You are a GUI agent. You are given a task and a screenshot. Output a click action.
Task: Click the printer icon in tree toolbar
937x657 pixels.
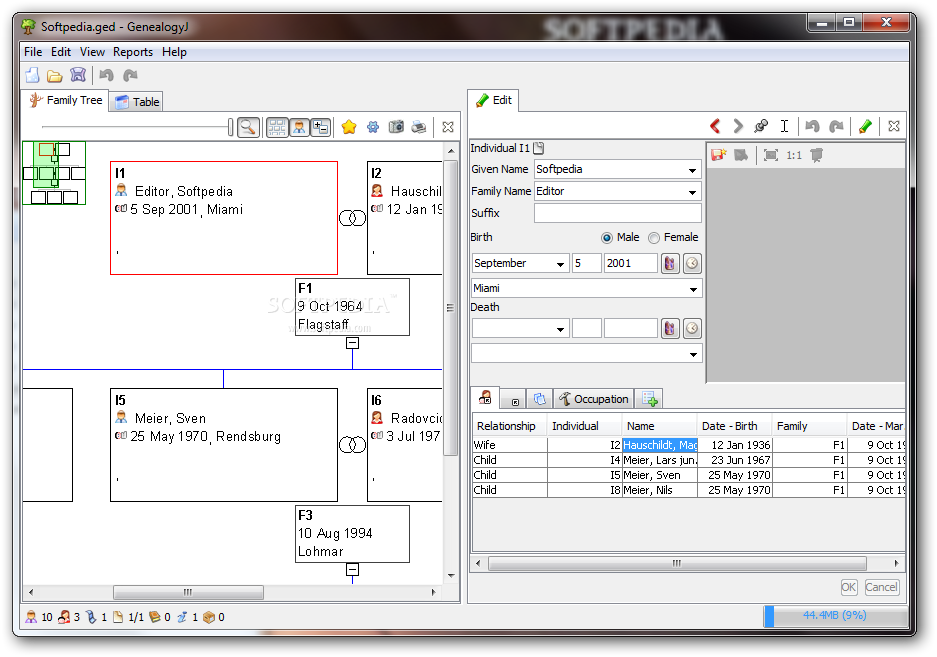click(x=419, y=127)
